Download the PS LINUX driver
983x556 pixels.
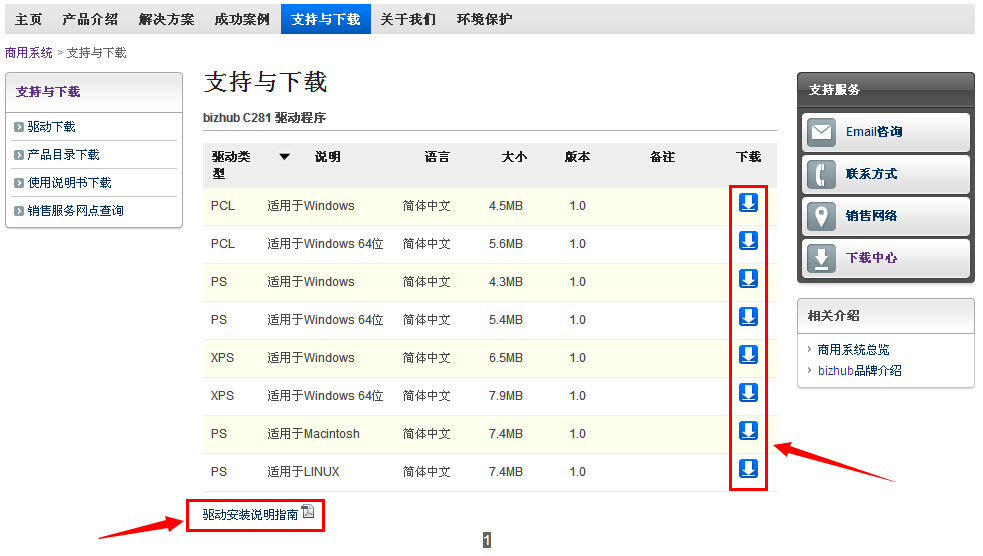point(748,469)
